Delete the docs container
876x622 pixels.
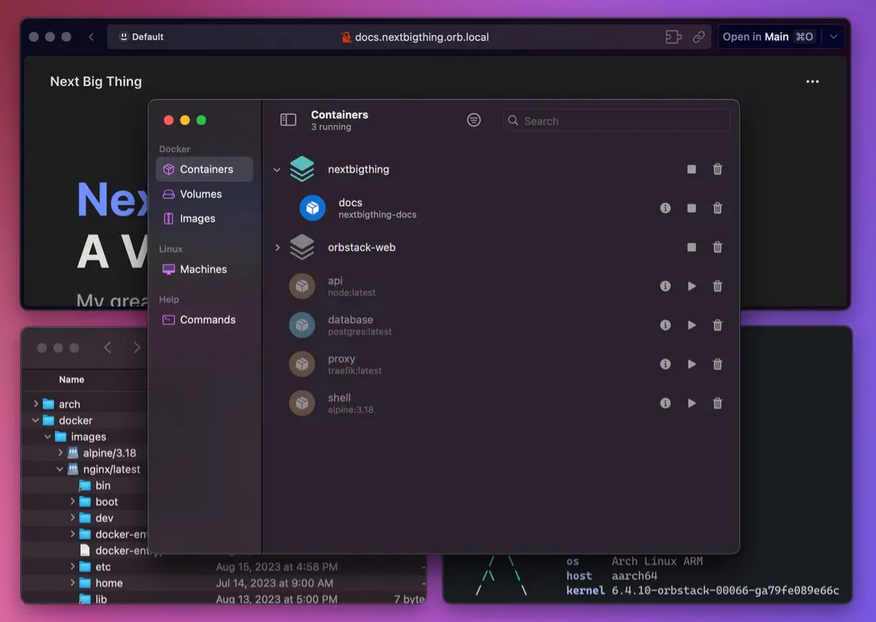point(717,208)
